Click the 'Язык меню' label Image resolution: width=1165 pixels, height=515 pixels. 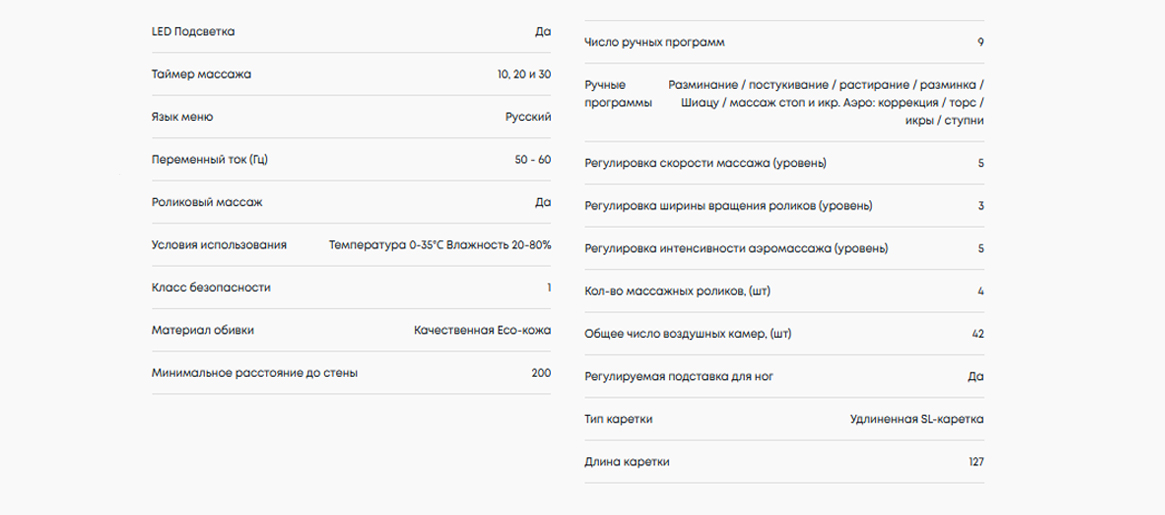[182, 117]
